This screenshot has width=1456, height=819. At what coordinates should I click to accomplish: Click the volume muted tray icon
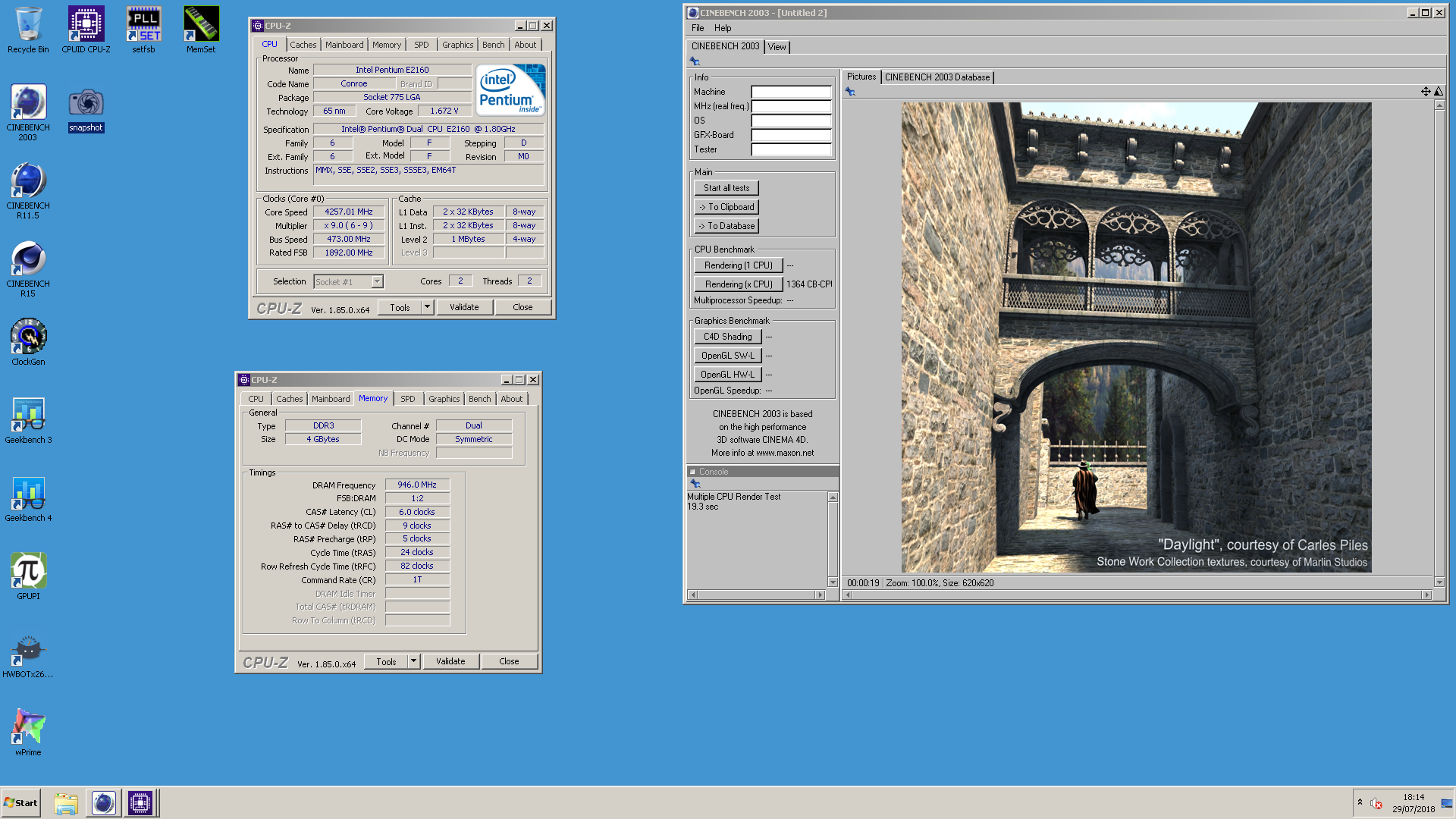(x=1376, y=803)
